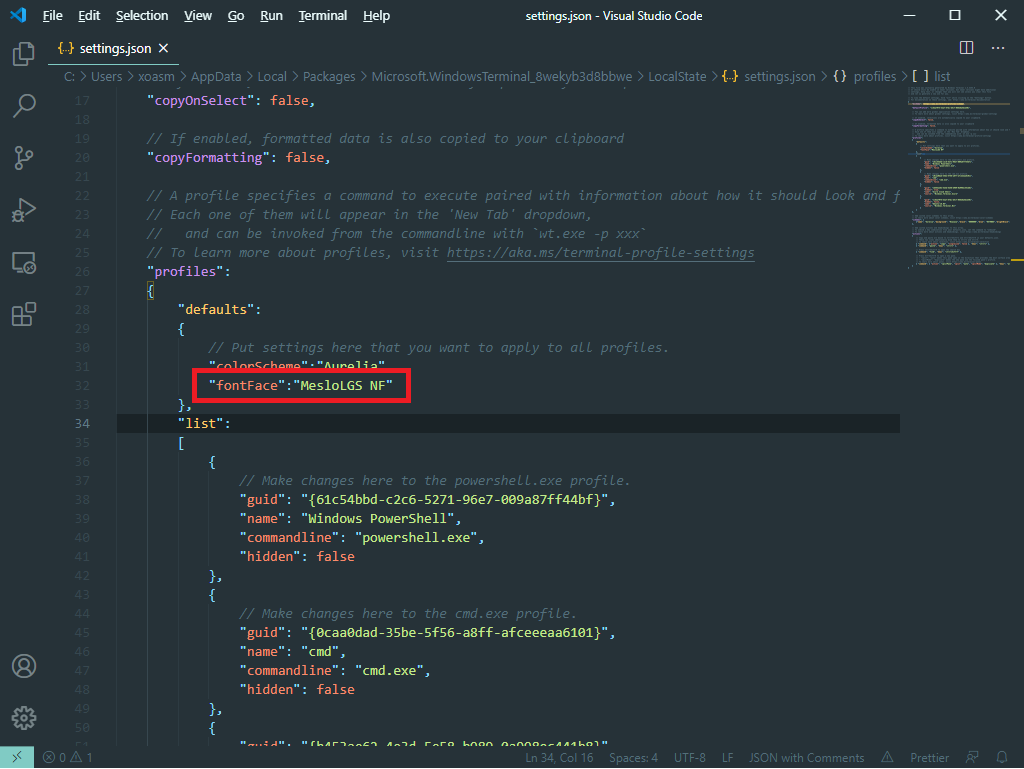This screenshot has width=1024, height=769.
Task: Open the Manage gear menu
Action: pos(24,717)
